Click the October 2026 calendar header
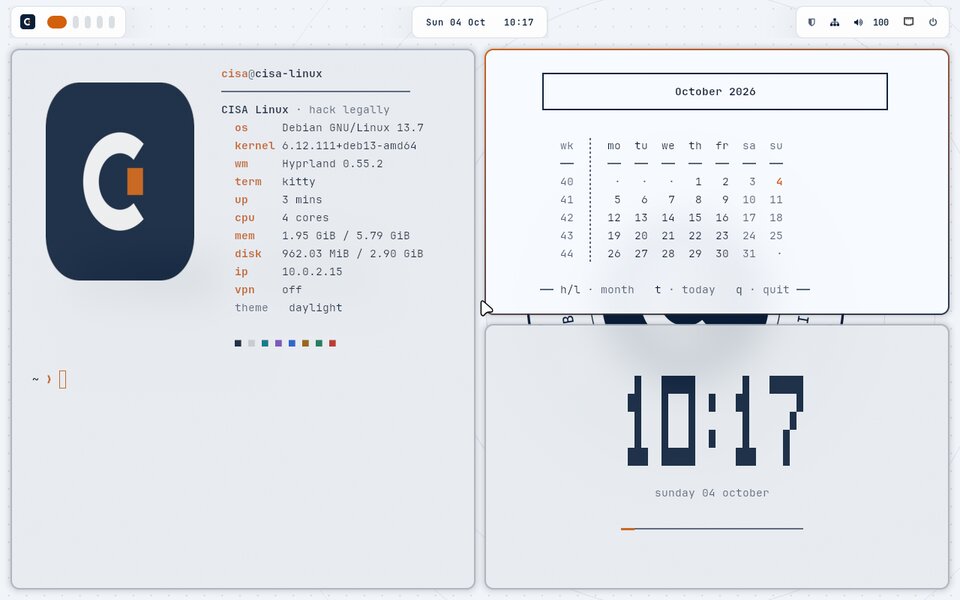The height and width of the screenshot is (600, 960). pos(714,91)
